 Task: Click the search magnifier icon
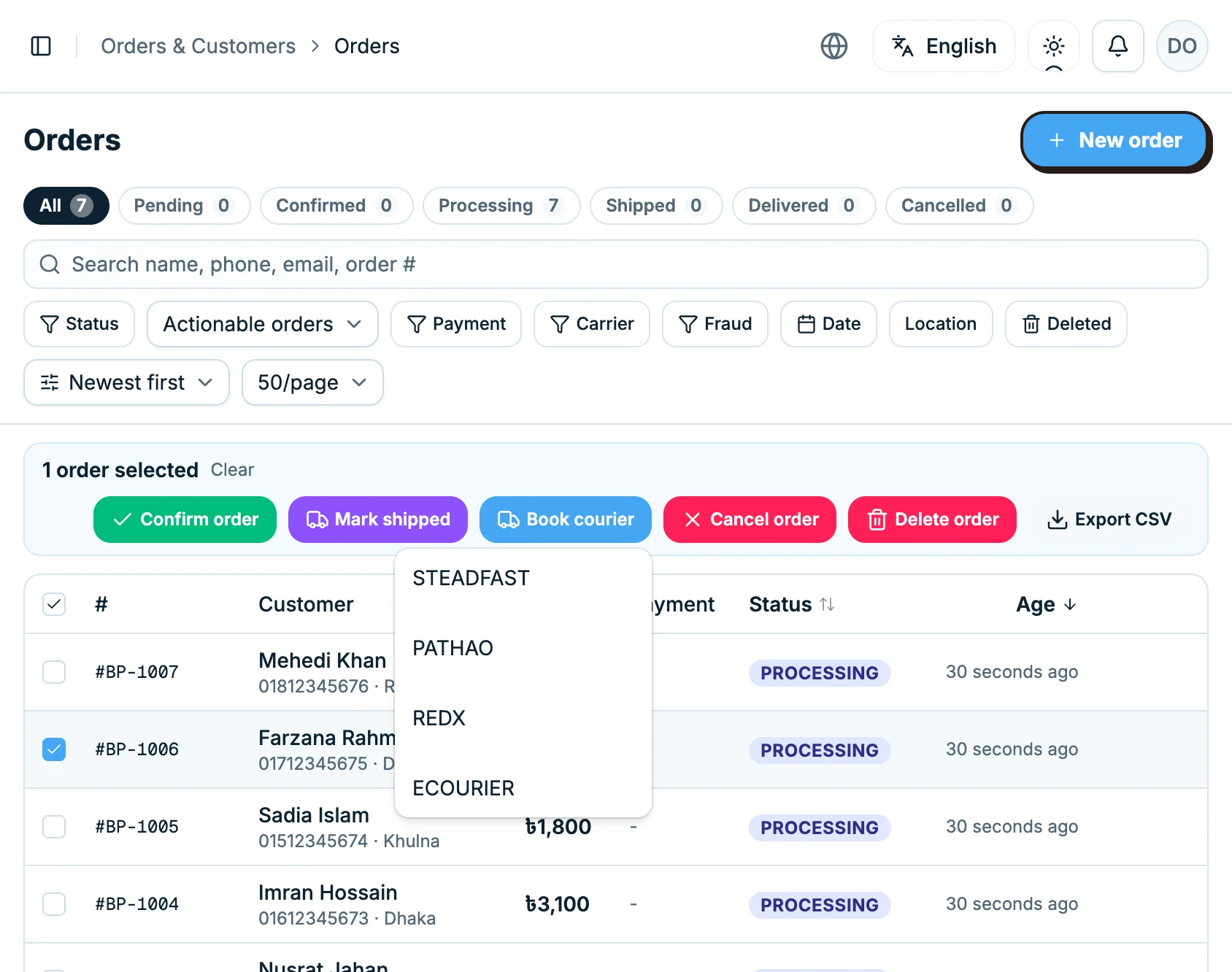tap(50, 264)
